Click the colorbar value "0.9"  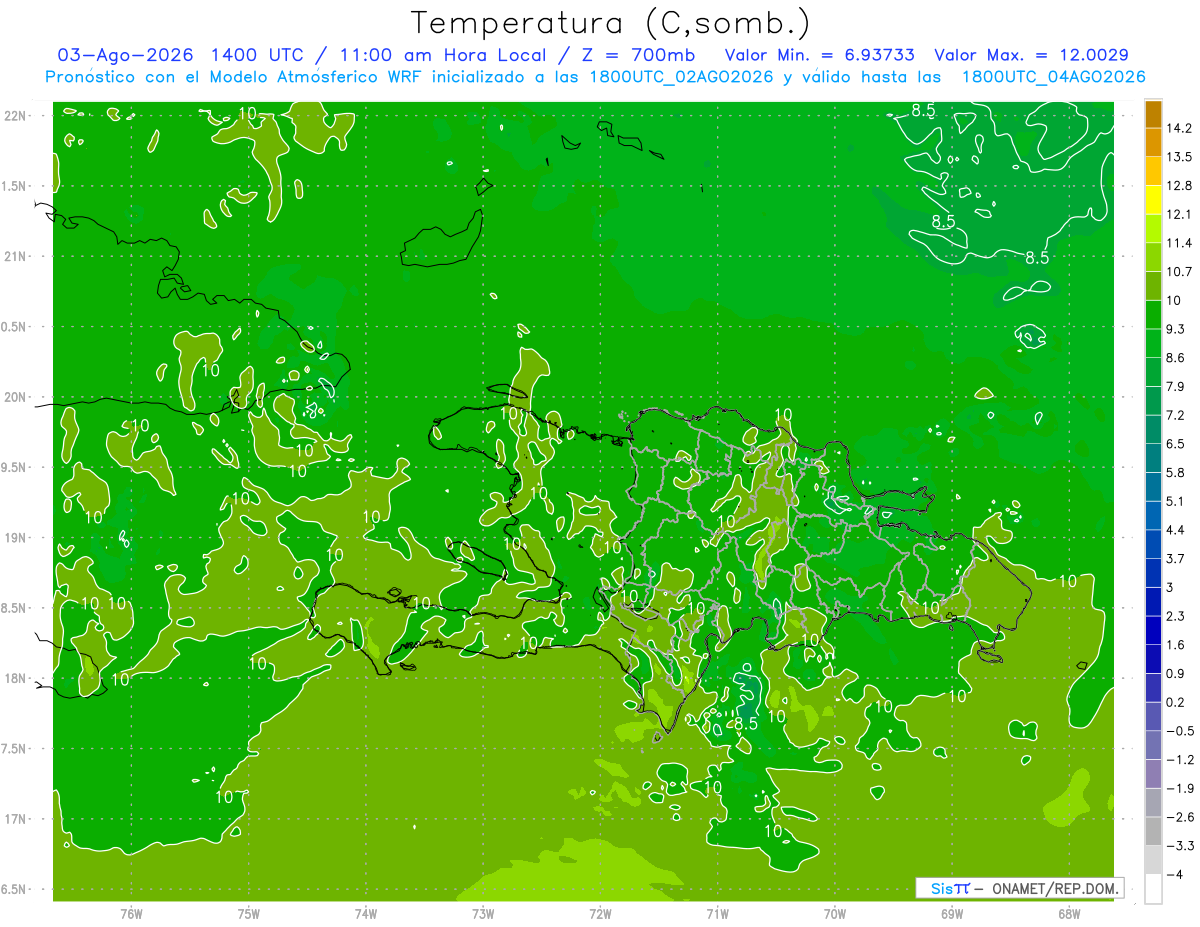[1176, 673]
